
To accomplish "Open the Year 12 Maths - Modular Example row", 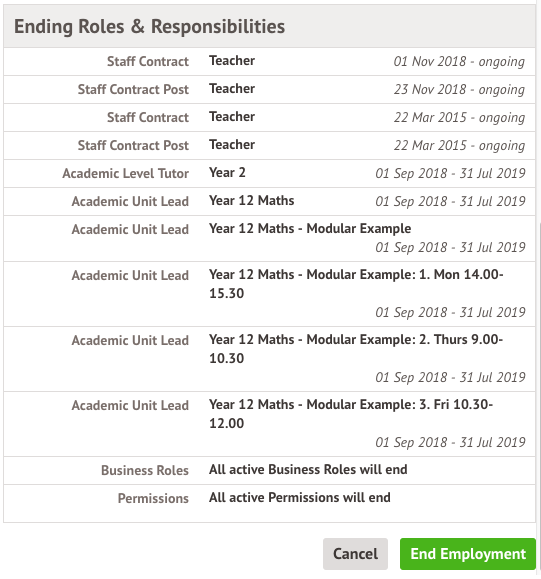I will coord(270,239).
